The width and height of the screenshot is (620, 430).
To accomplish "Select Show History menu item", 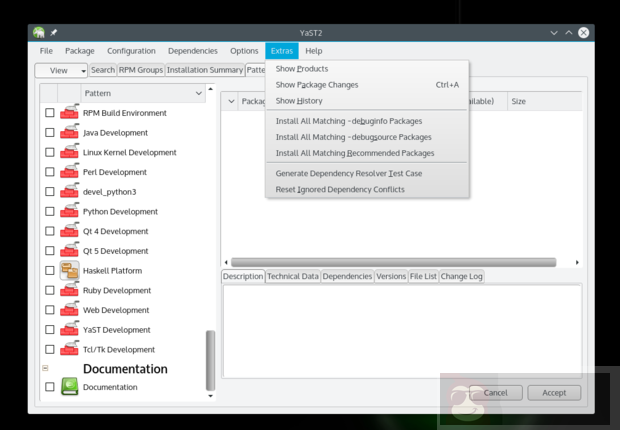I will (x=367, y=101).
